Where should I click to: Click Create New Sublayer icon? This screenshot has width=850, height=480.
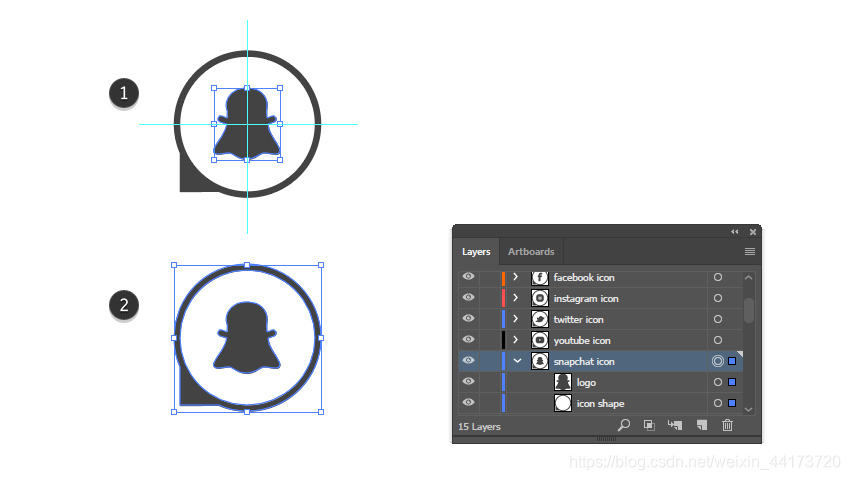675,425
